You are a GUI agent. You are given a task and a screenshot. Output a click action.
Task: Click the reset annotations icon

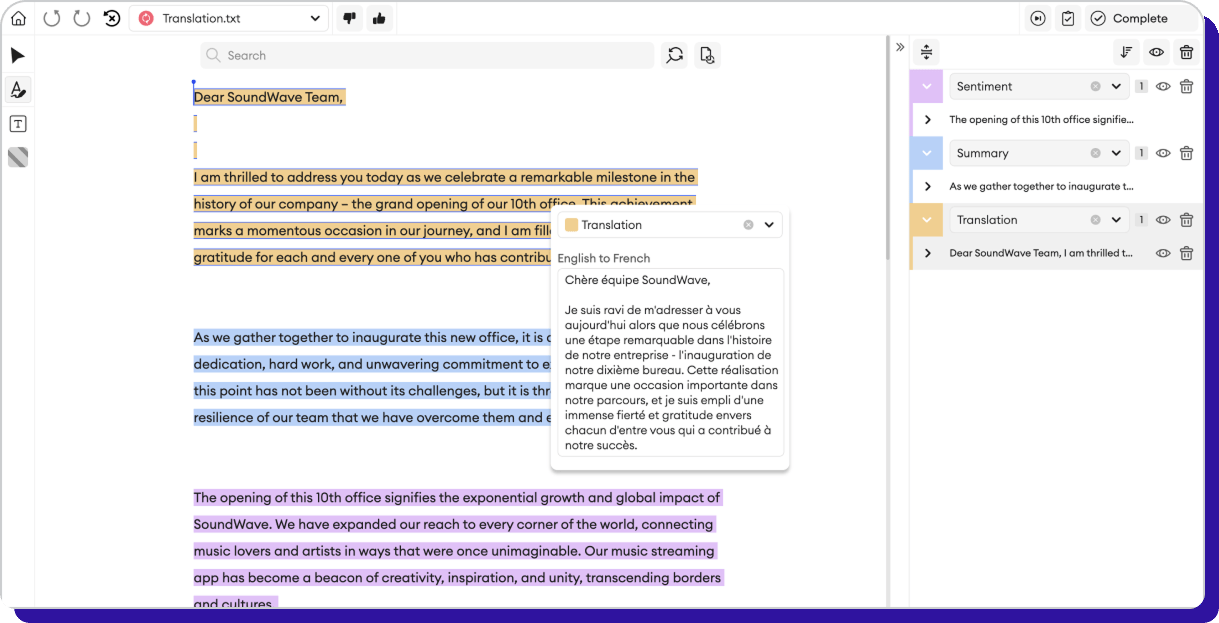(112, 18)
